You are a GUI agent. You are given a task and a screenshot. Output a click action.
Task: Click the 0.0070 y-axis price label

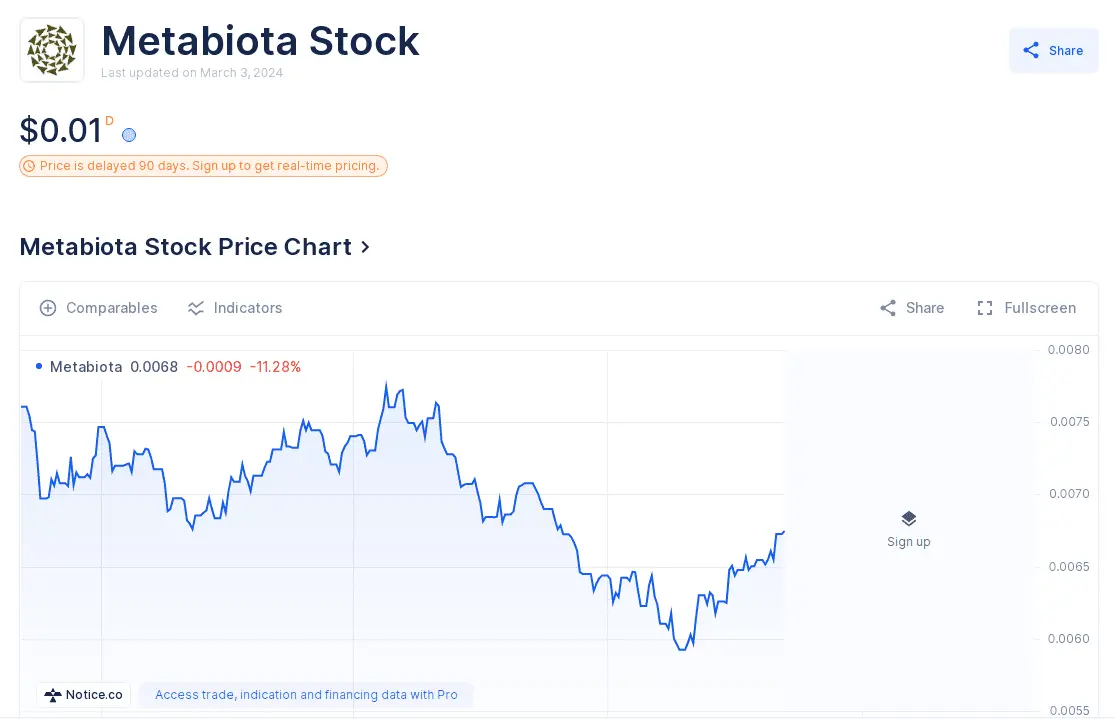tap(1069, 494)
